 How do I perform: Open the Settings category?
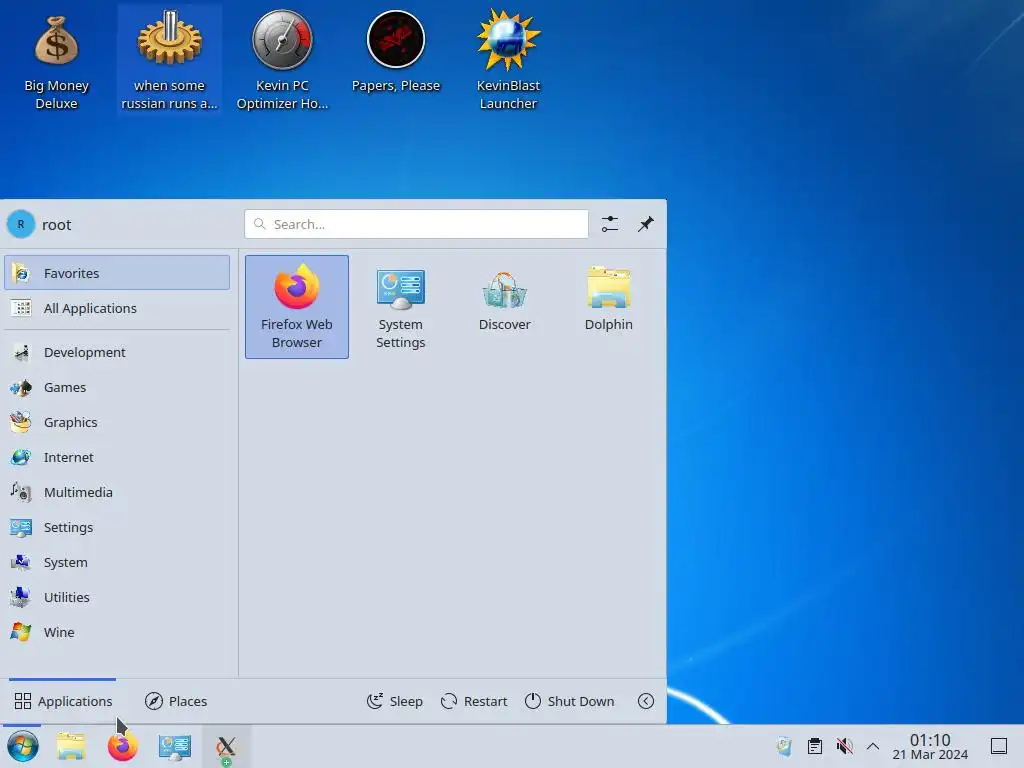click(117, 527)
